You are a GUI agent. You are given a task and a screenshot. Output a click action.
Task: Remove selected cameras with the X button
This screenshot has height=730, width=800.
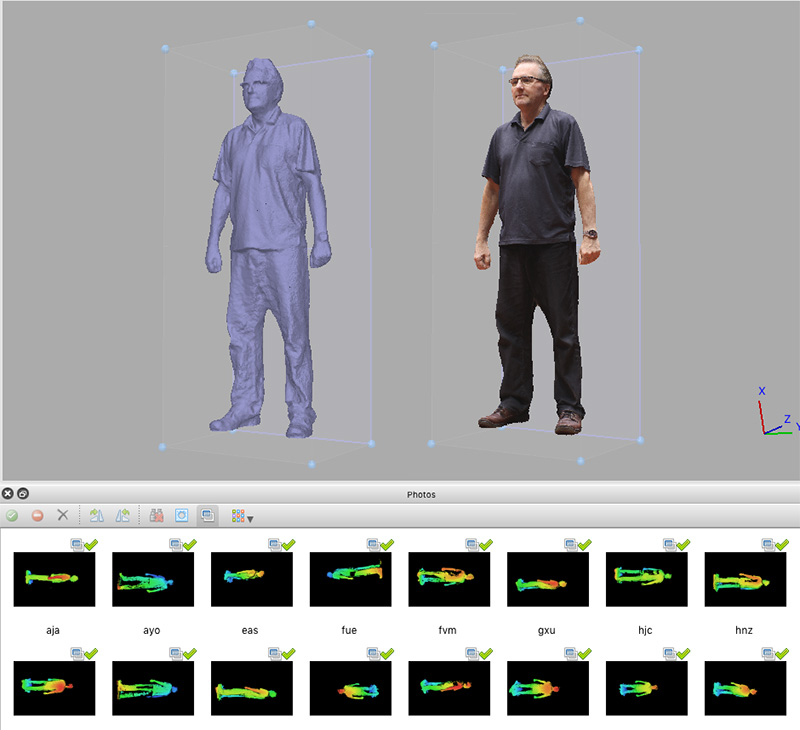(x=63, y=515)
